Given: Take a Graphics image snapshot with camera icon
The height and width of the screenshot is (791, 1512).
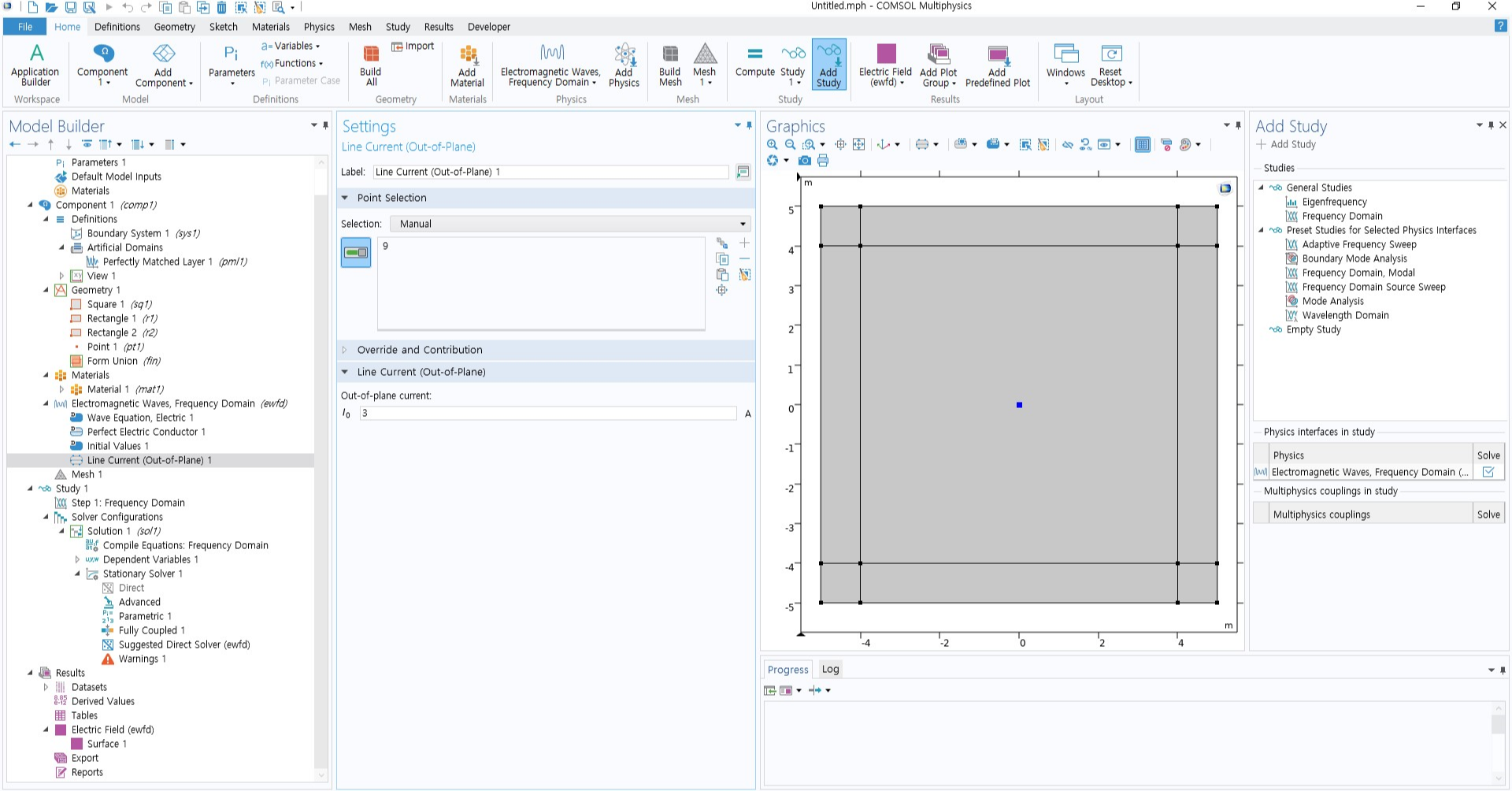Looking at the screenshot, I should pyautogui.click(x=804, y=161).
